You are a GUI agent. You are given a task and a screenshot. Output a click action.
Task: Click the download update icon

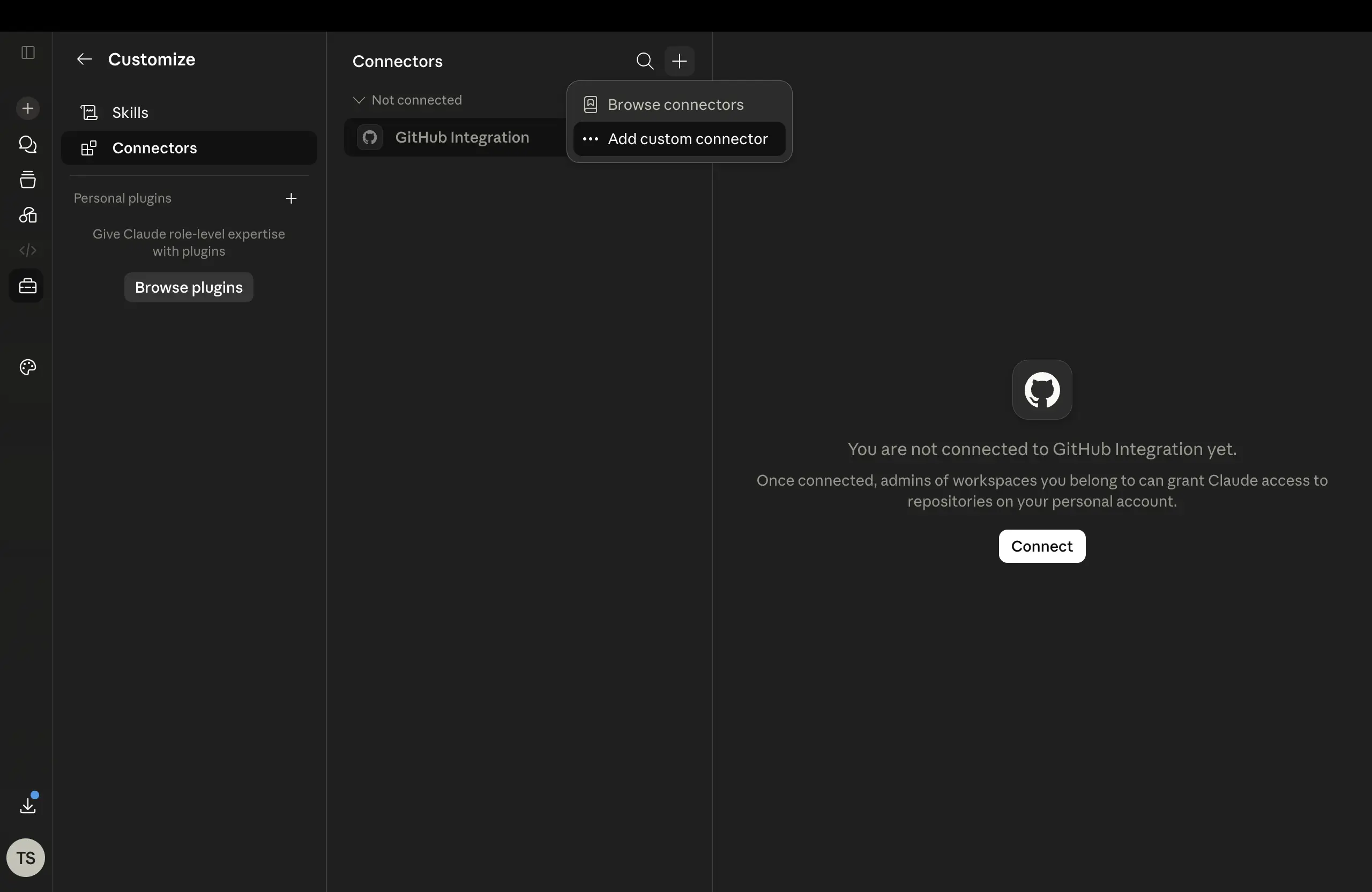[28, 805]
